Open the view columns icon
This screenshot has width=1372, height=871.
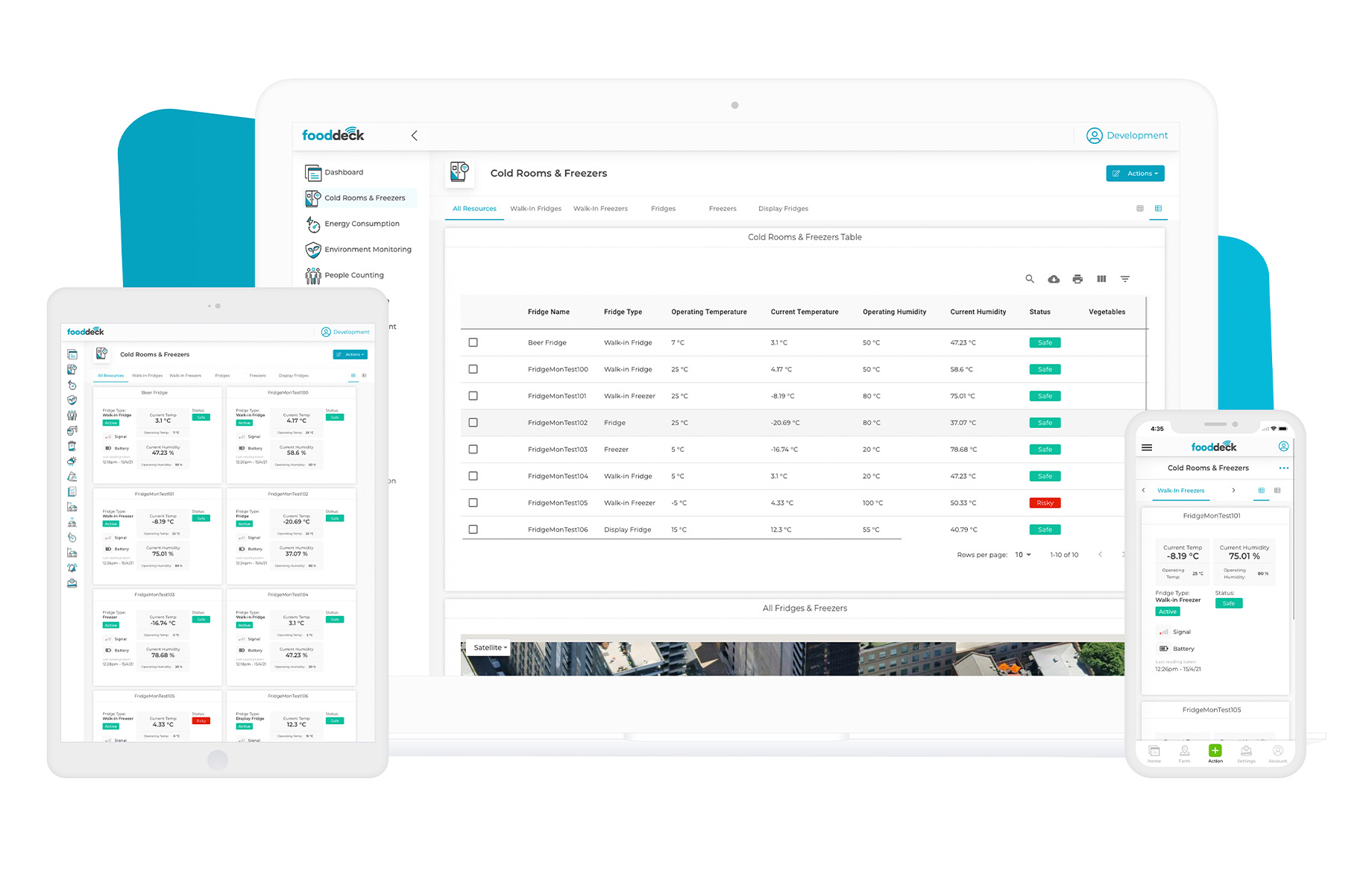coord(1101,279)
